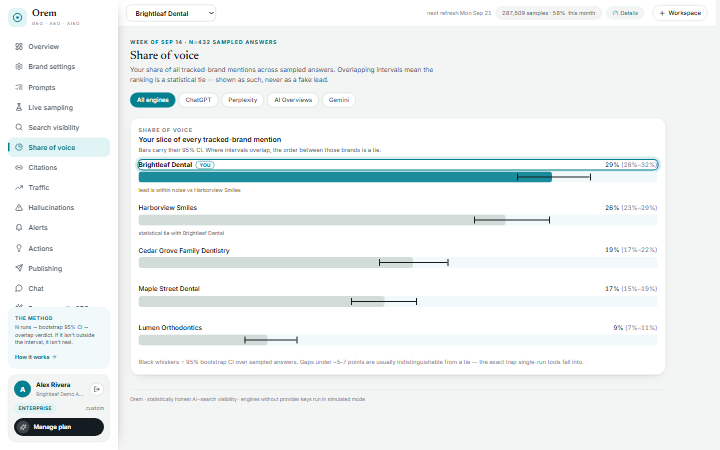Image resolution: width=720 pixels, height=450 pixels.
Task: Open the Hallucinations menu item
Action: (x=59, y=208)
